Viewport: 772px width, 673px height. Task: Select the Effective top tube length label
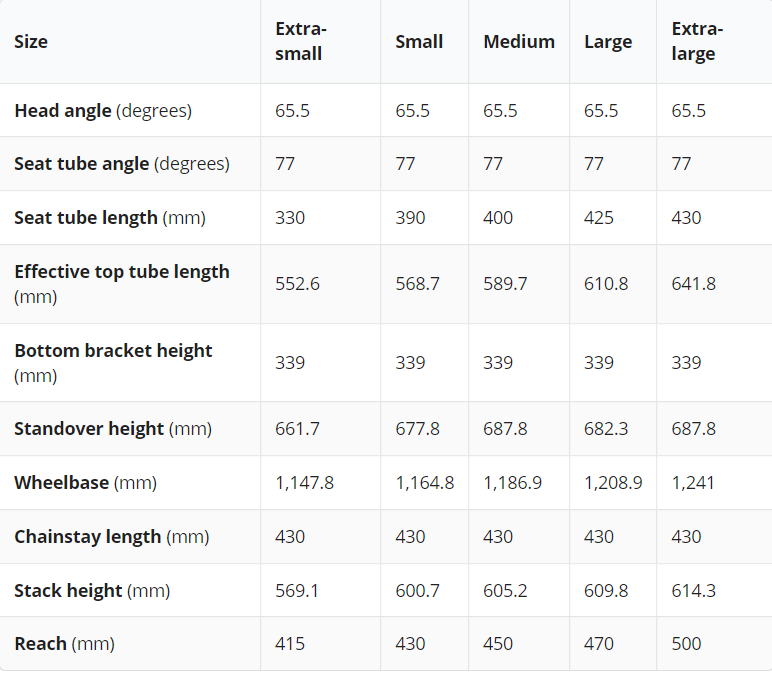[122, 284]
